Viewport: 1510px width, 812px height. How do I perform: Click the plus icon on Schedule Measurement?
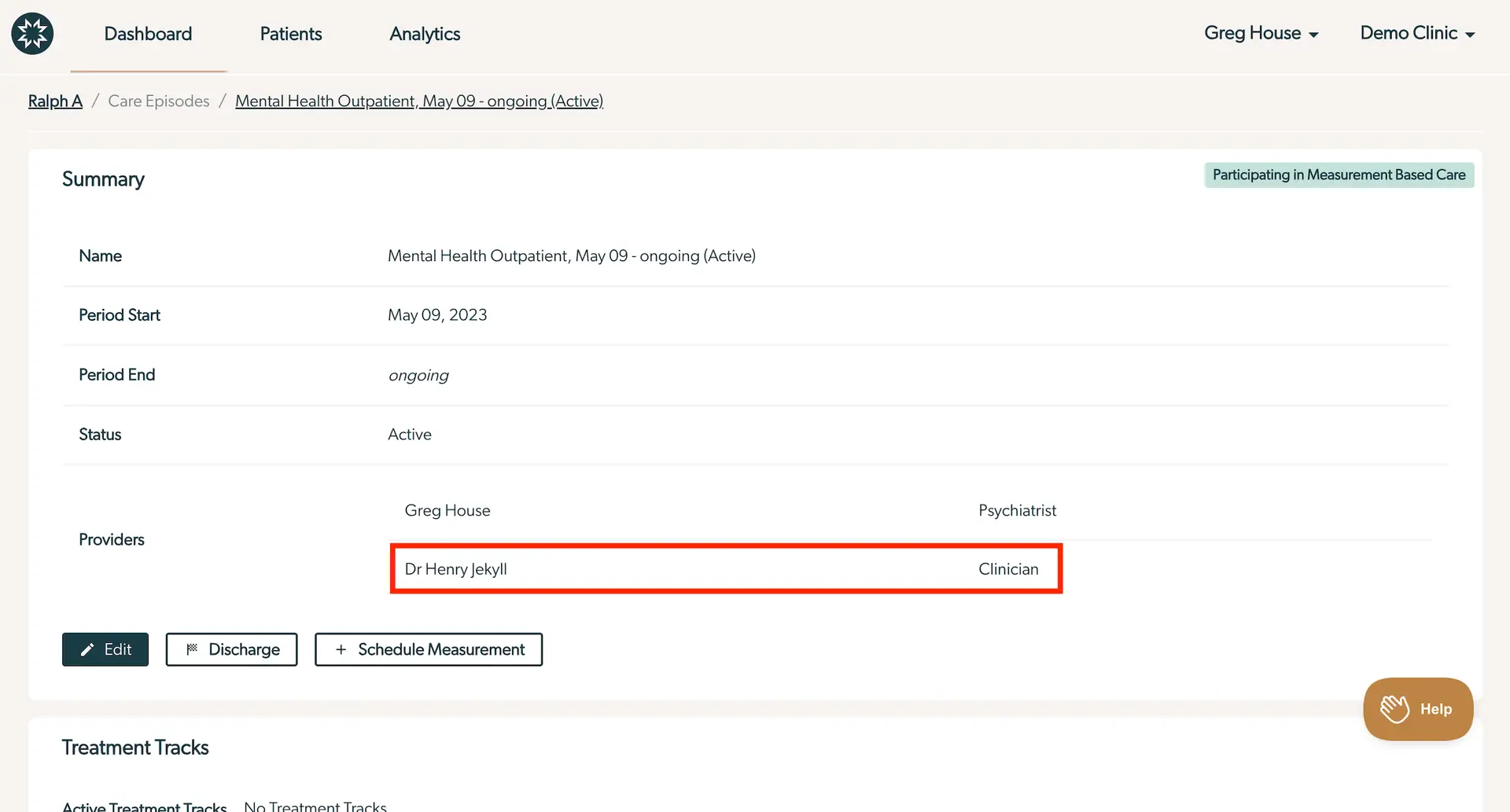click(340, 649)
